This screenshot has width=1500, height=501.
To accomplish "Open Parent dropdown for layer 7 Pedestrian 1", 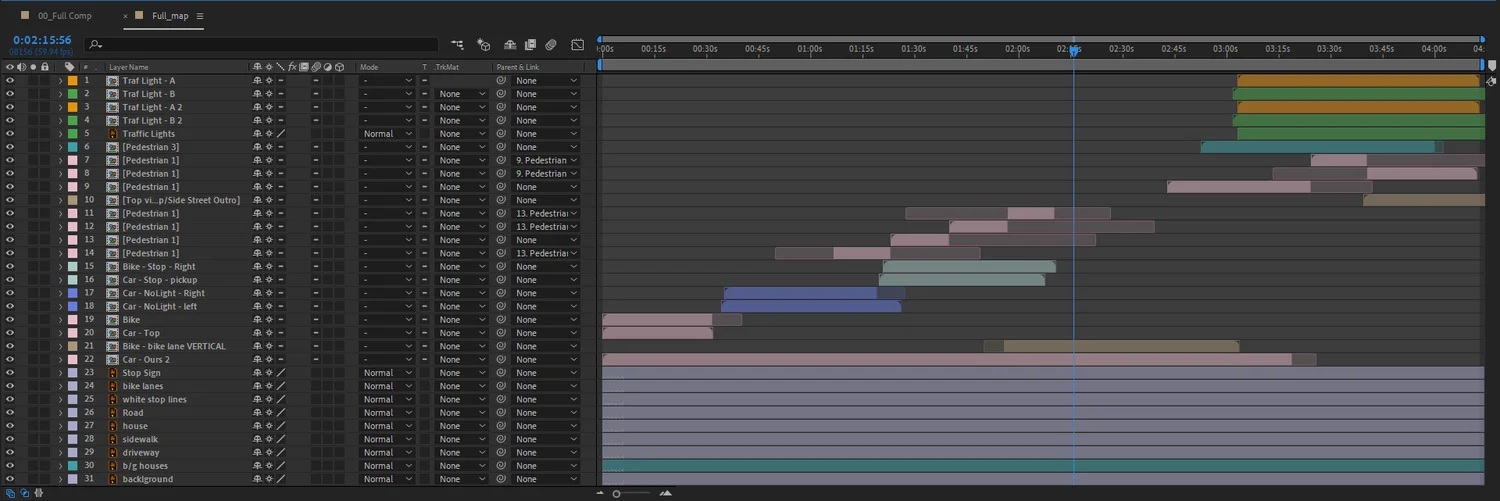I will (x=546, y=160).
